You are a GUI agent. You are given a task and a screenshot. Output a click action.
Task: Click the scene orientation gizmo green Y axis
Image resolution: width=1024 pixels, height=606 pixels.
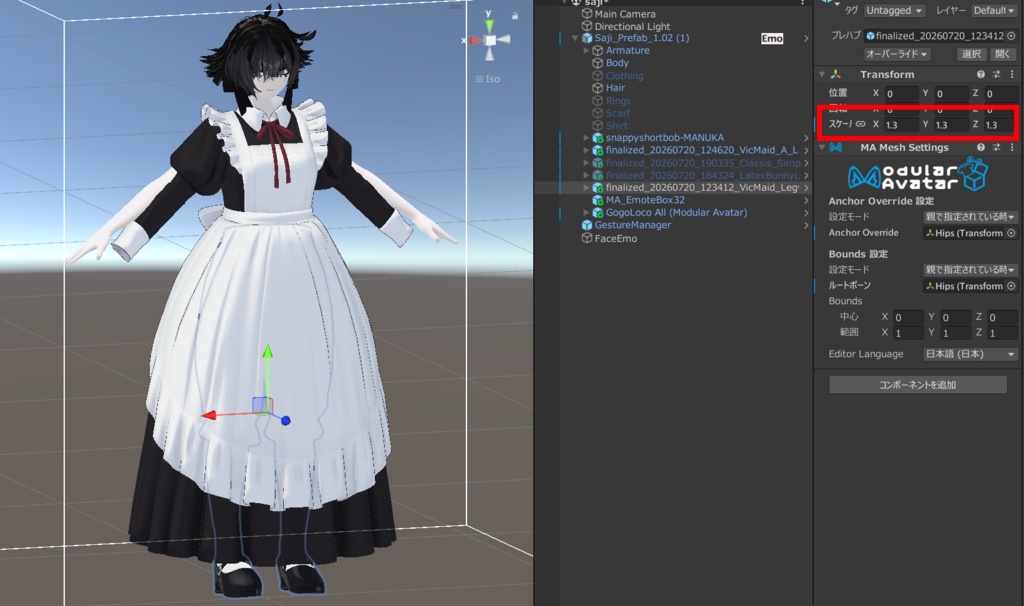tap(489, 24)
